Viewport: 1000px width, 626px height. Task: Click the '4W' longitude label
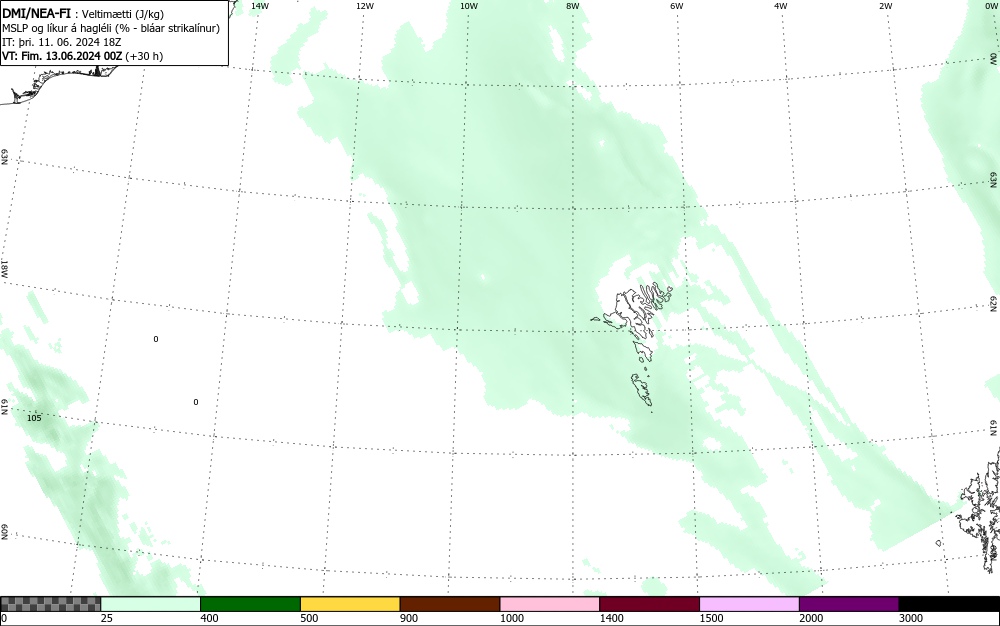pos(781,6)
